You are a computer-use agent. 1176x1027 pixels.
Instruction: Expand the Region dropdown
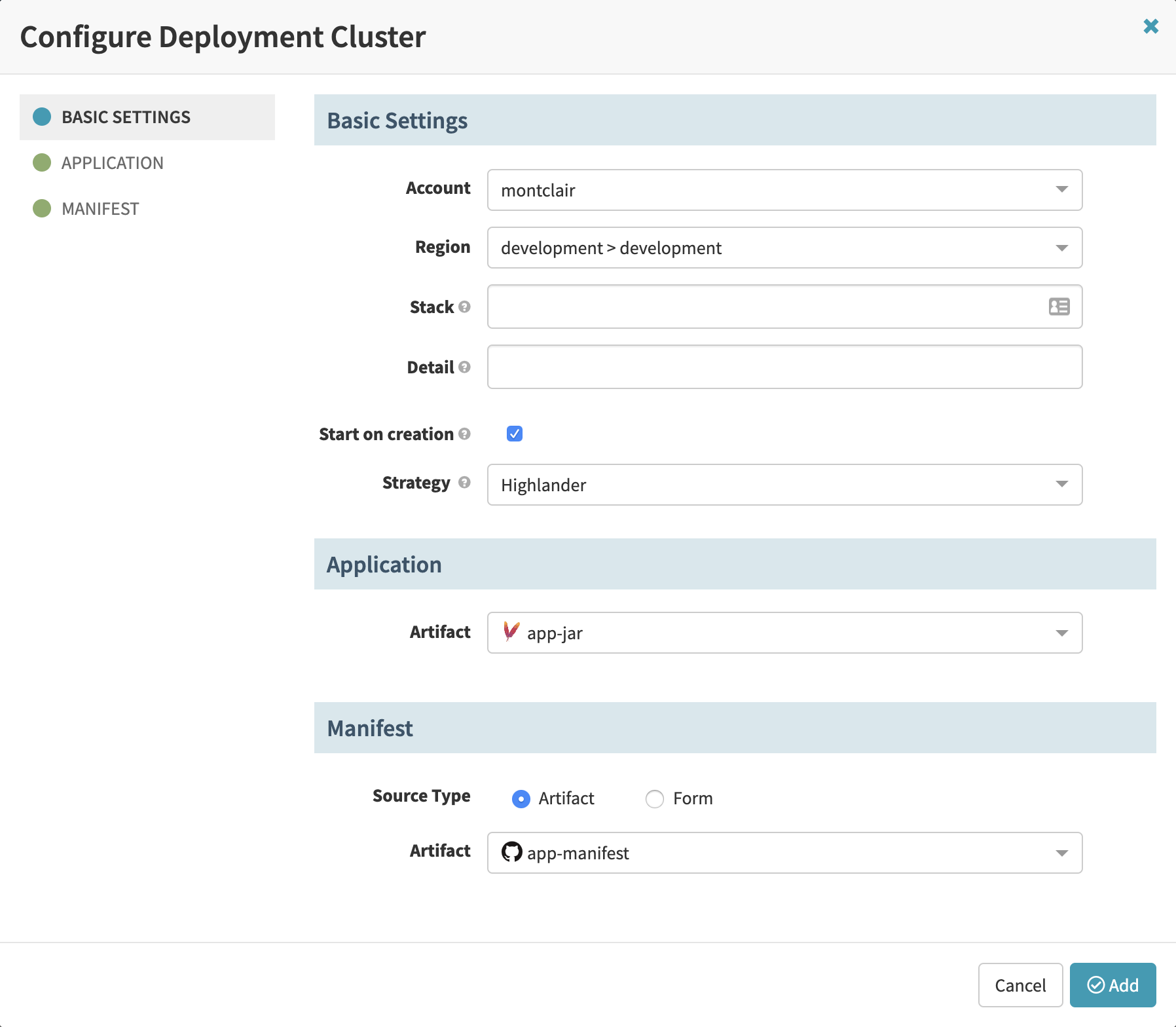coord(784,248)
